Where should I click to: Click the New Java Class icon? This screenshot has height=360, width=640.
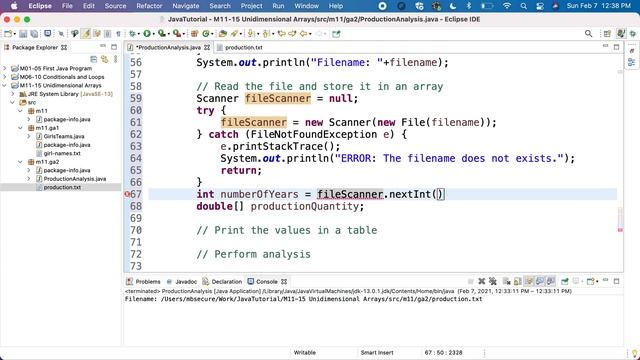click(206, 34)
